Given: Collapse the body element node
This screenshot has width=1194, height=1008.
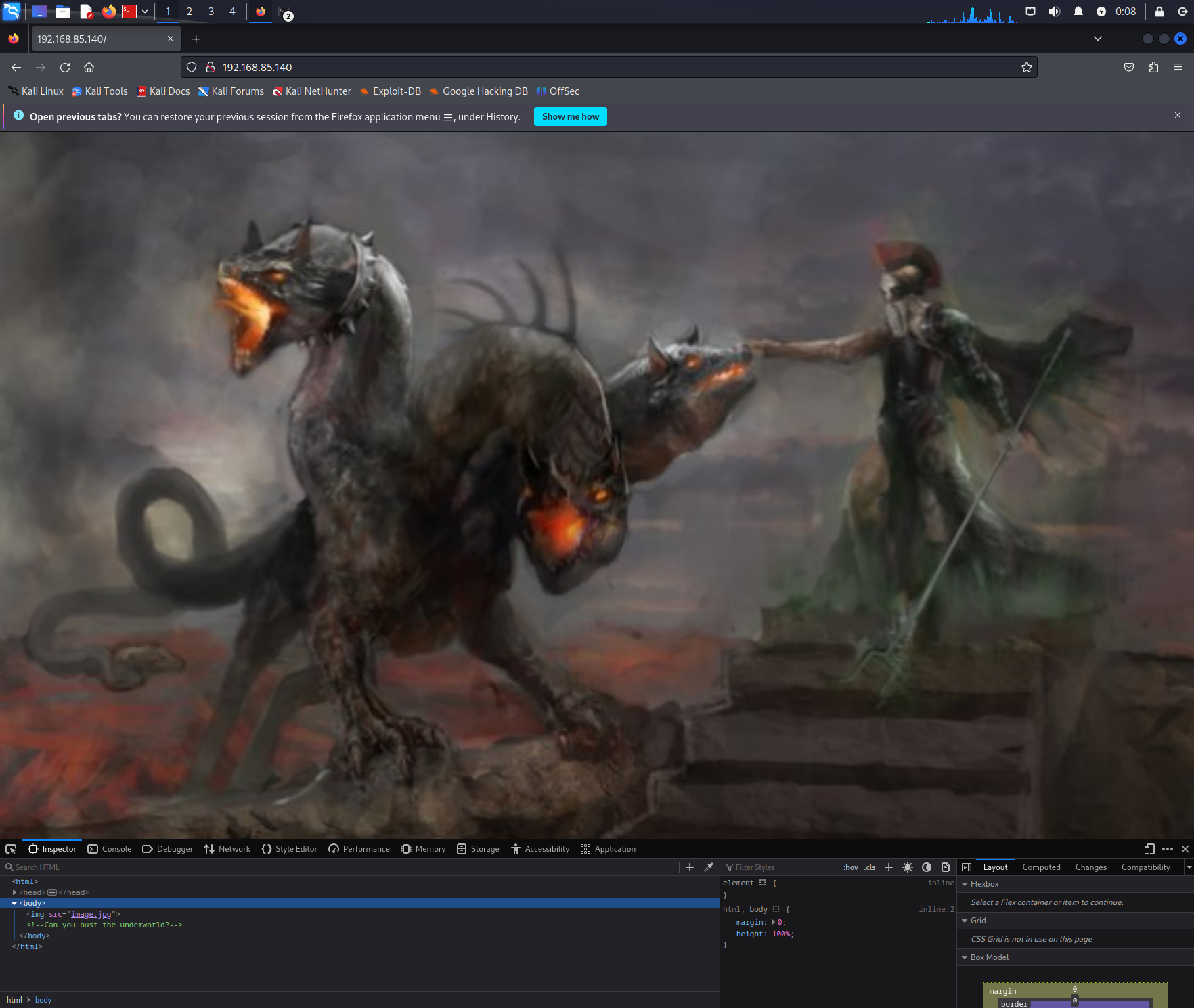Looking at the screenshot, I should tap(14, 903).
